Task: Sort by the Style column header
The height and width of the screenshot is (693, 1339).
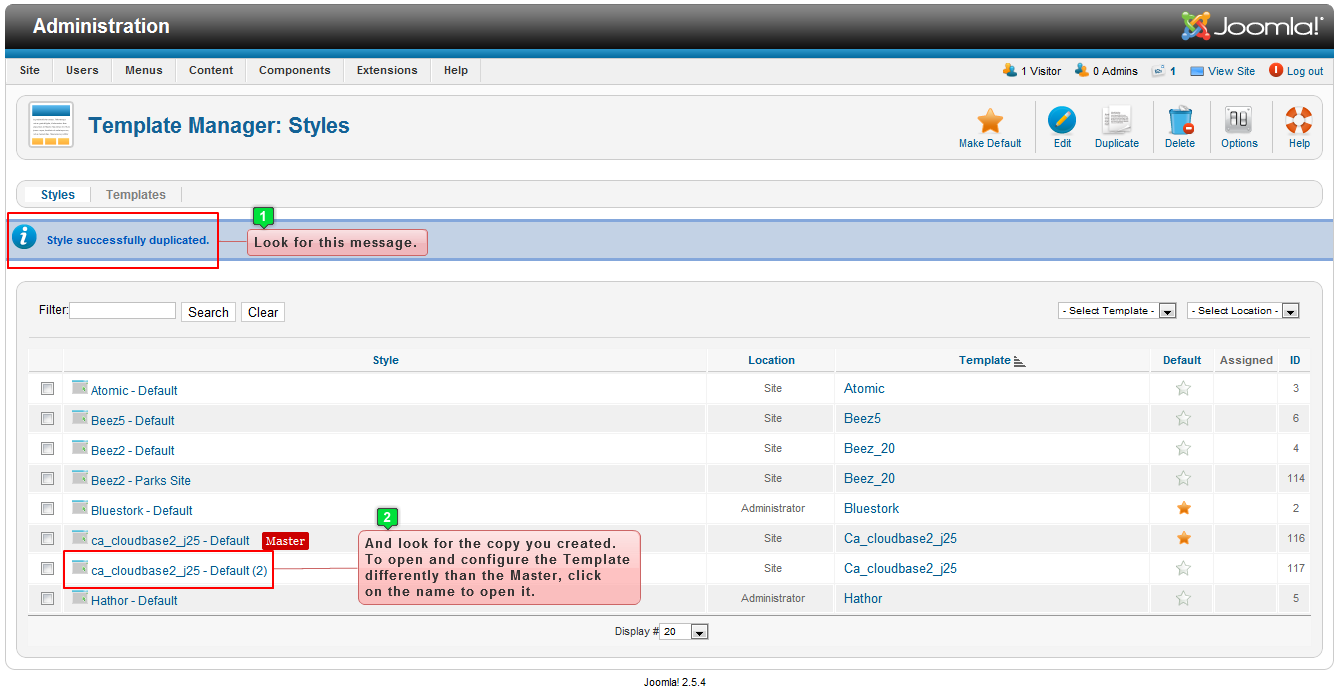Action: point(385,360)
